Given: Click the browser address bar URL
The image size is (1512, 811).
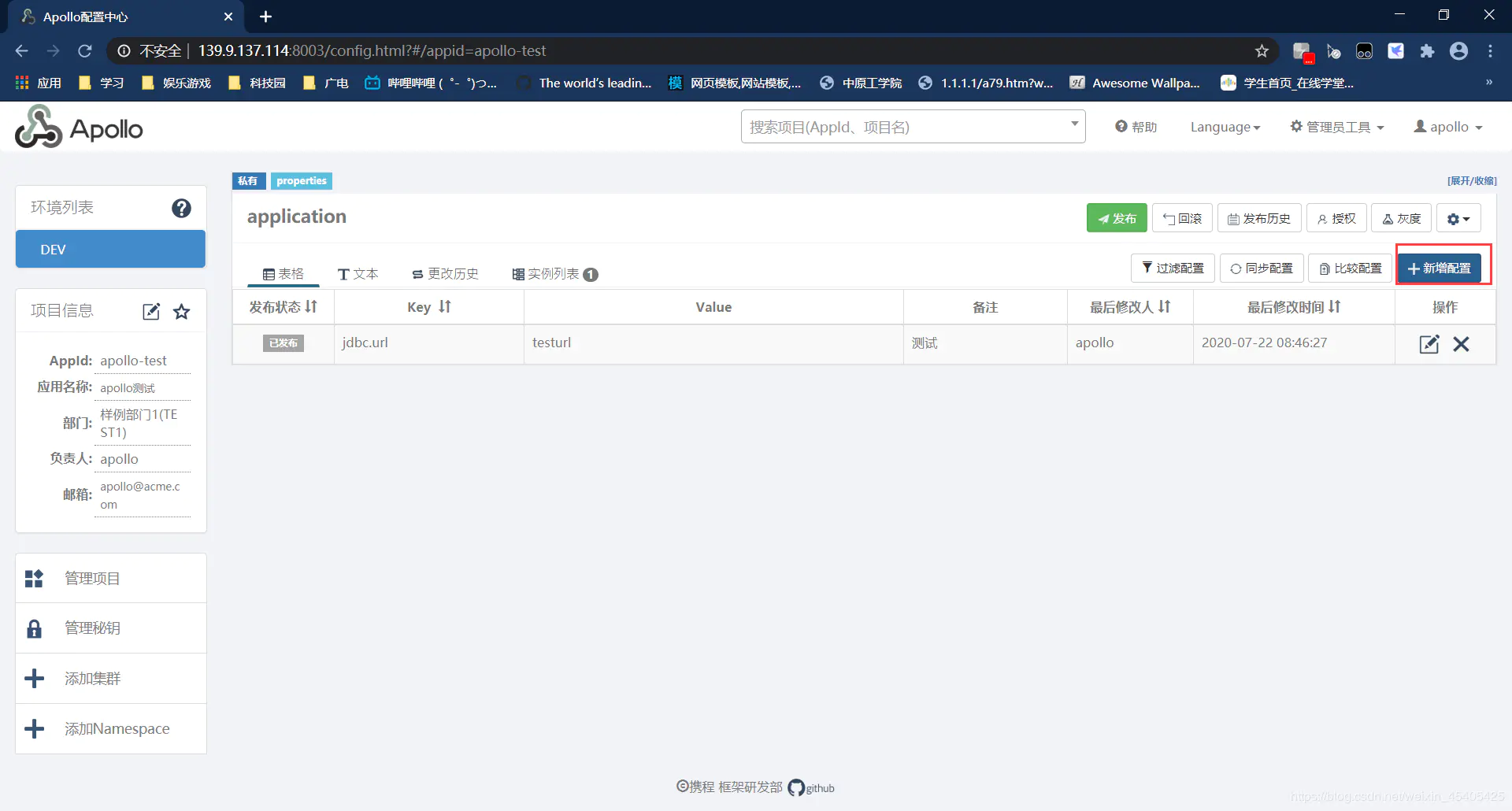Looking at the screenshot, I should [x=372, y=51].
